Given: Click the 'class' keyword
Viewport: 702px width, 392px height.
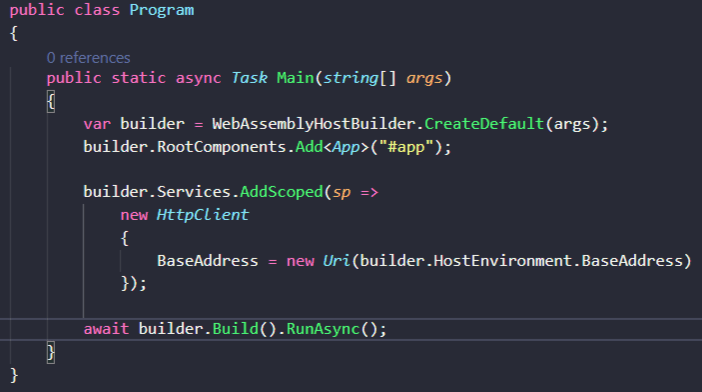Looking at the screenshot, I should click(97, 10).
